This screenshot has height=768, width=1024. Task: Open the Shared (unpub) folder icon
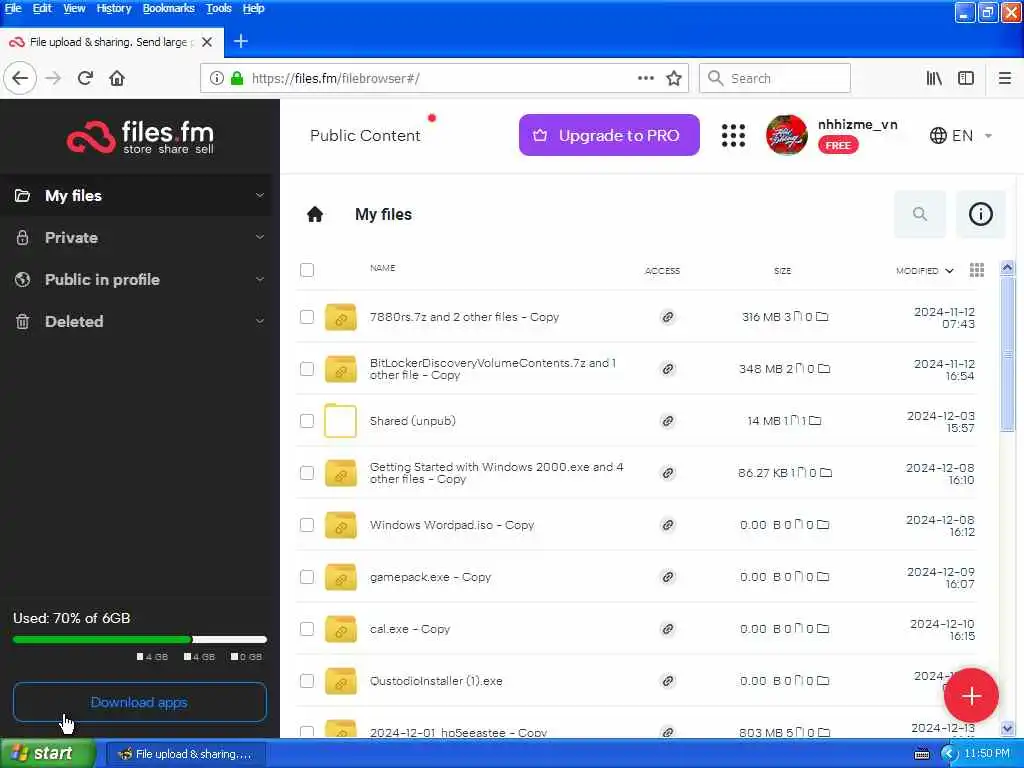[340, 421]
